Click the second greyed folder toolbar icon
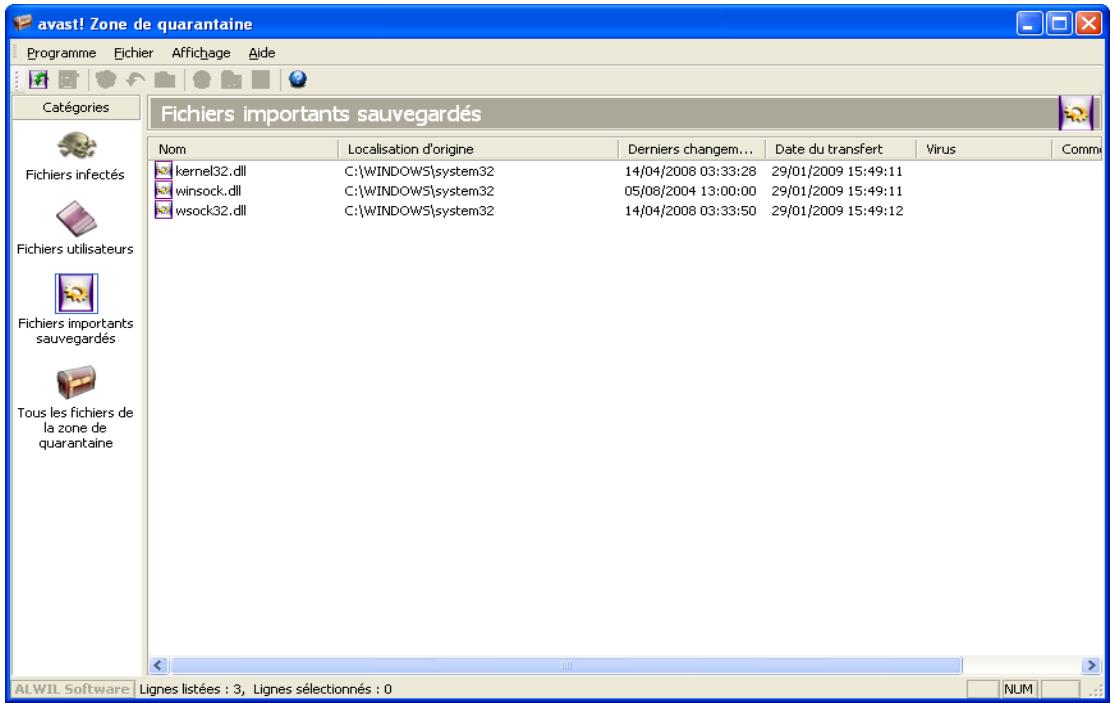The height and width of the screenshot is (703, 1115). [231, 80]
